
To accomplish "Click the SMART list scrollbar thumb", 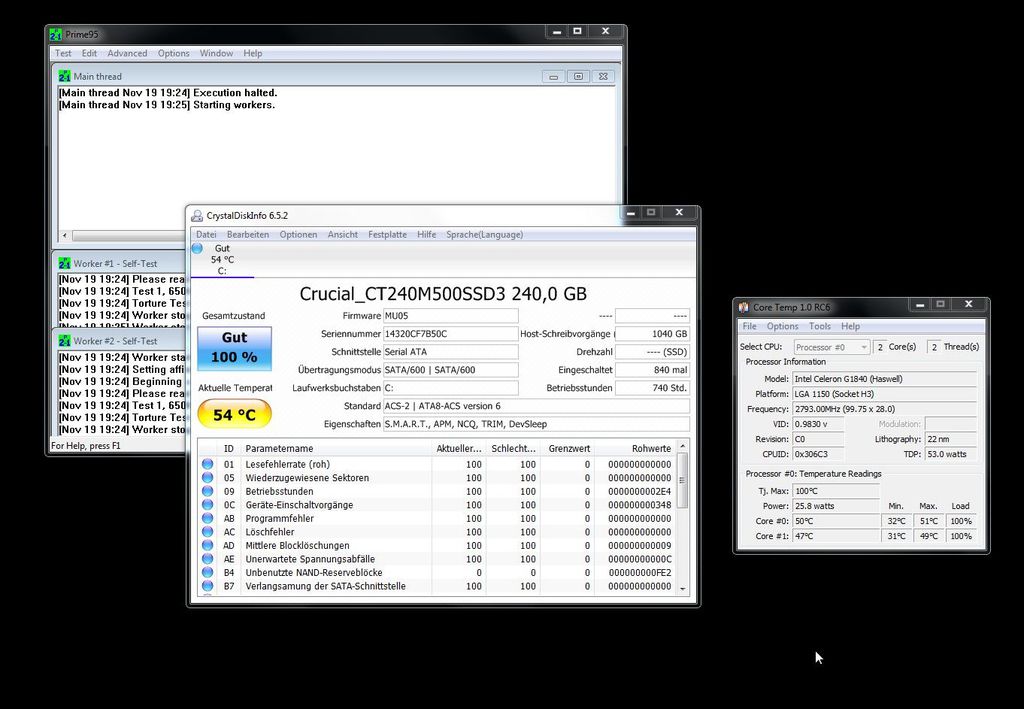I will pyautogui.click(x=683, y=481).
